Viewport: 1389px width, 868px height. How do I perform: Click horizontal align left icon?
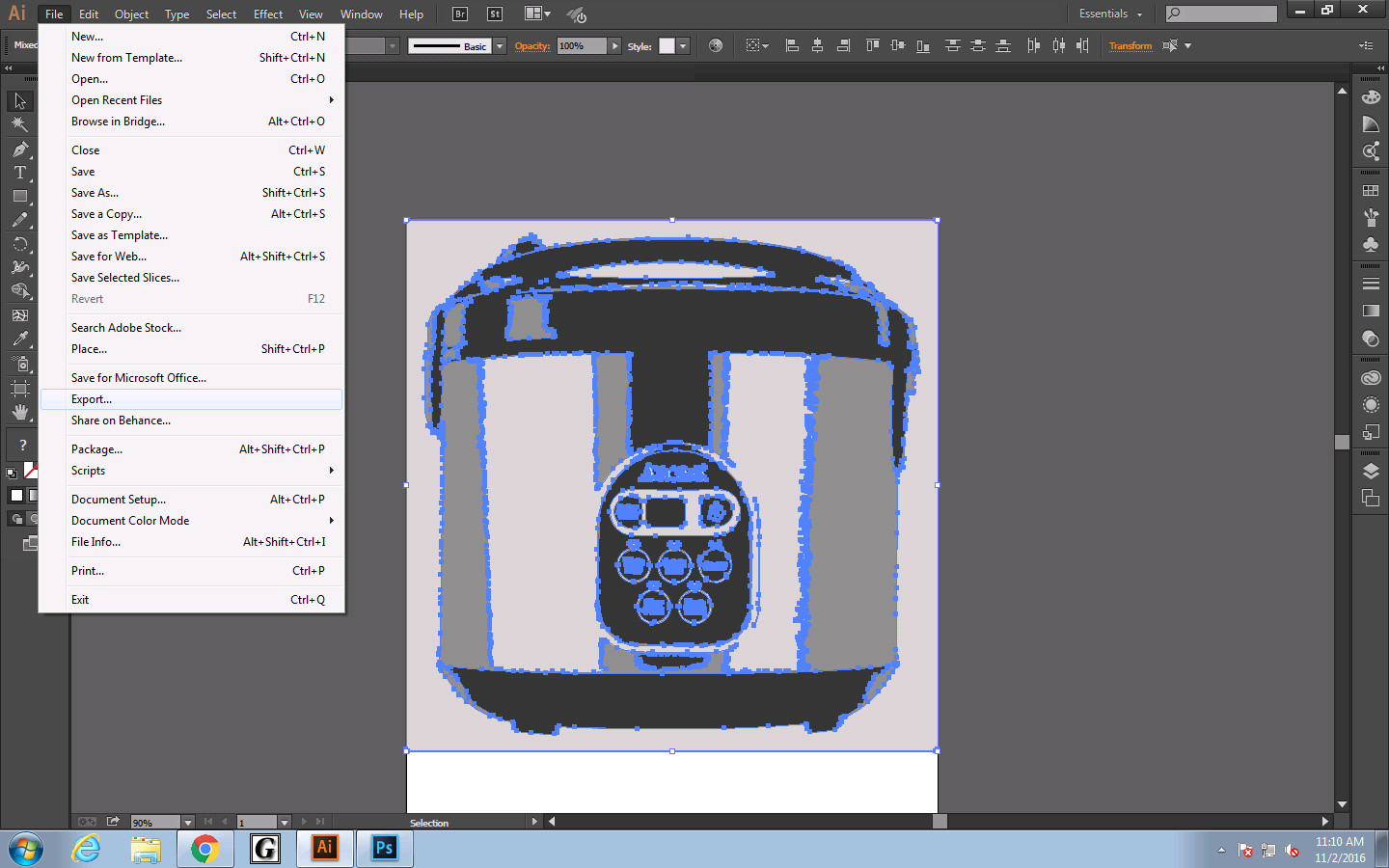click(x=792, y=45)
